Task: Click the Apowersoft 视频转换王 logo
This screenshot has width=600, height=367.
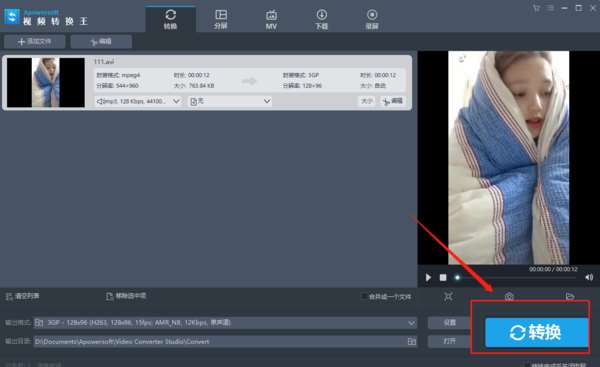Action: 46,17
